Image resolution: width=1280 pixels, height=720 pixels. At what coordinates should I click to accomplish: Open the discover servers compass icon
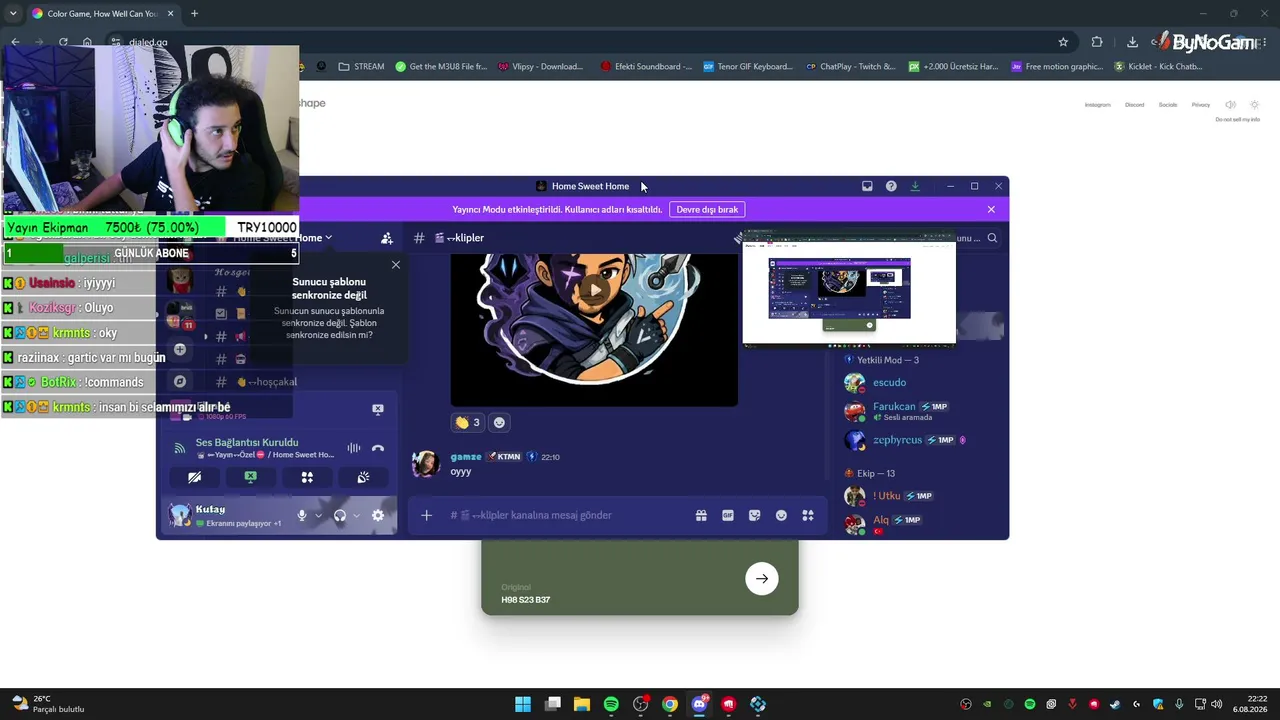tap(180, 381)
